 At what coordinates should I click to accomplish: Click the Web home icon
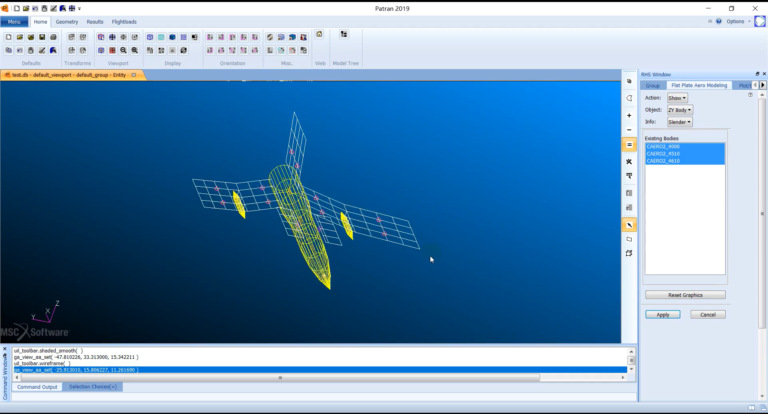coord(319,34)
